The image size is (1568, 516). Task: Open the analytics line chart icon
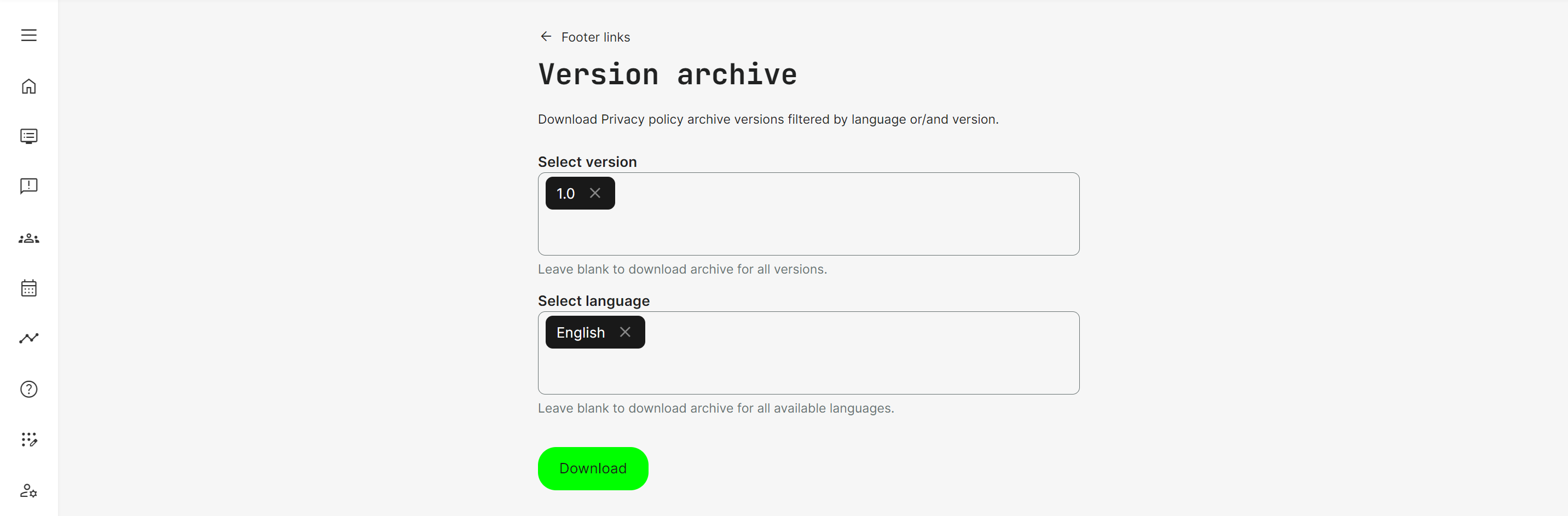[x=28, y=338]
